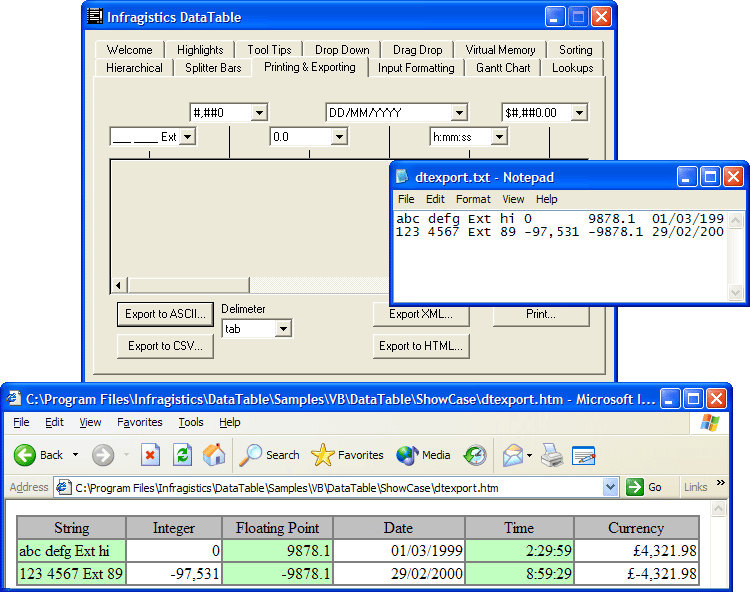
Task: Open the Favorites menu in IE menu bar
Action: point(140,422)
